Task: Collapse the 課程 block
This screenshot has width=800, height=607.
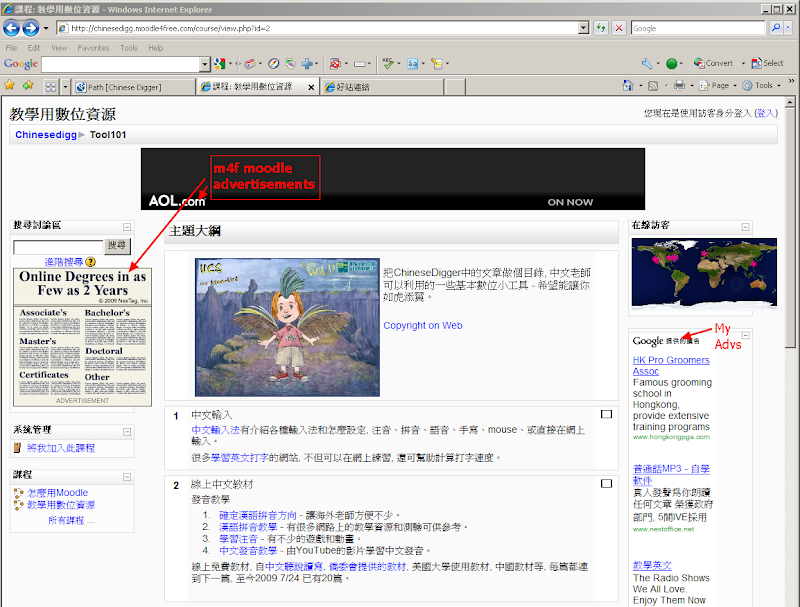Action: coord(127,477)
